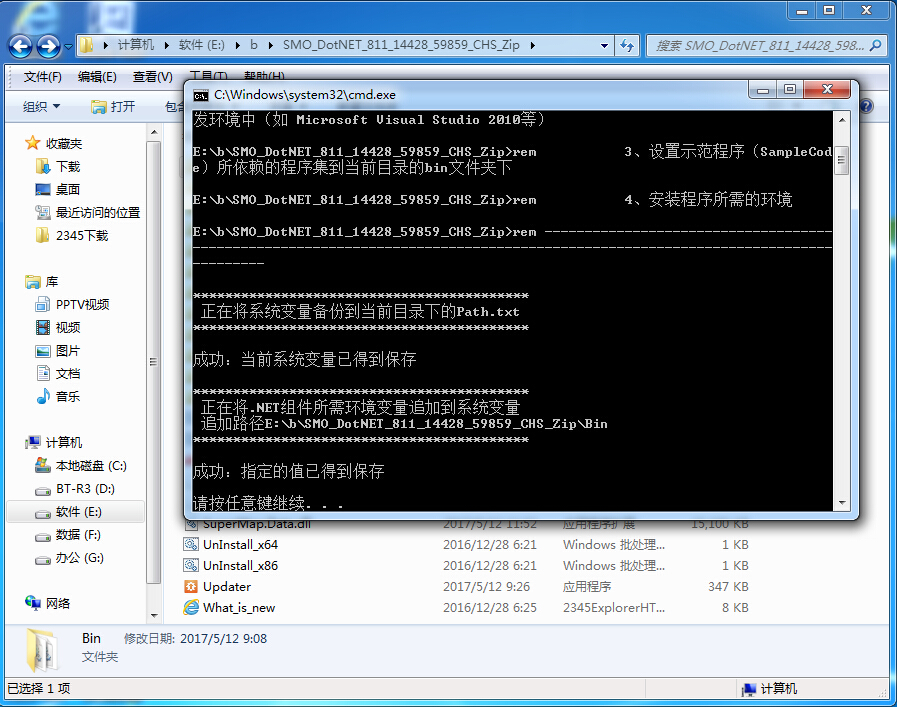897x707 pixels.
Task: Expand address bar history dropdown arrow
Action: pos(604,45)
